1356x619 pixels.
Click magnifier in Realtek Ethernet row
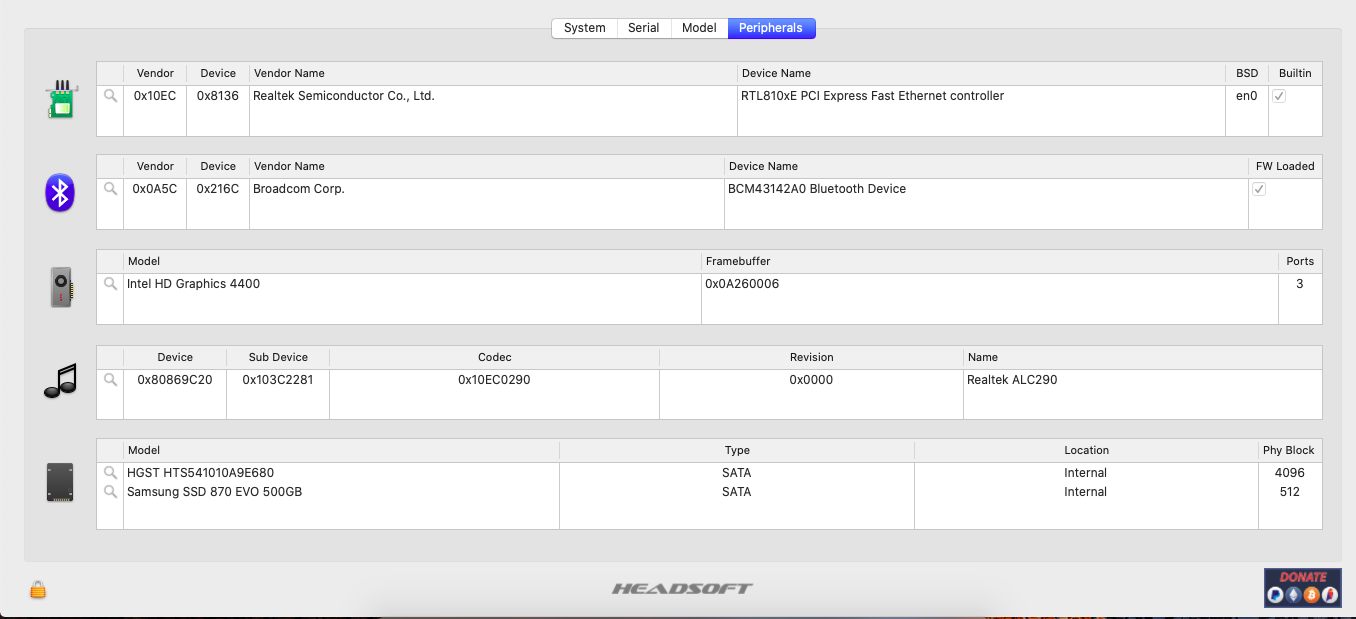pyautogui.click(x=110, y=96)
